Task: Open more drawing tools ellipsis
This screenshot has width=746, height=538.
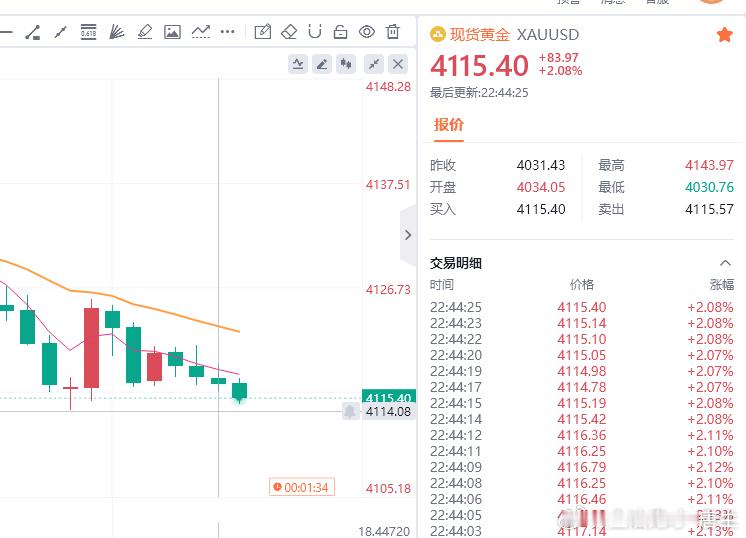Action: (227, 32)
